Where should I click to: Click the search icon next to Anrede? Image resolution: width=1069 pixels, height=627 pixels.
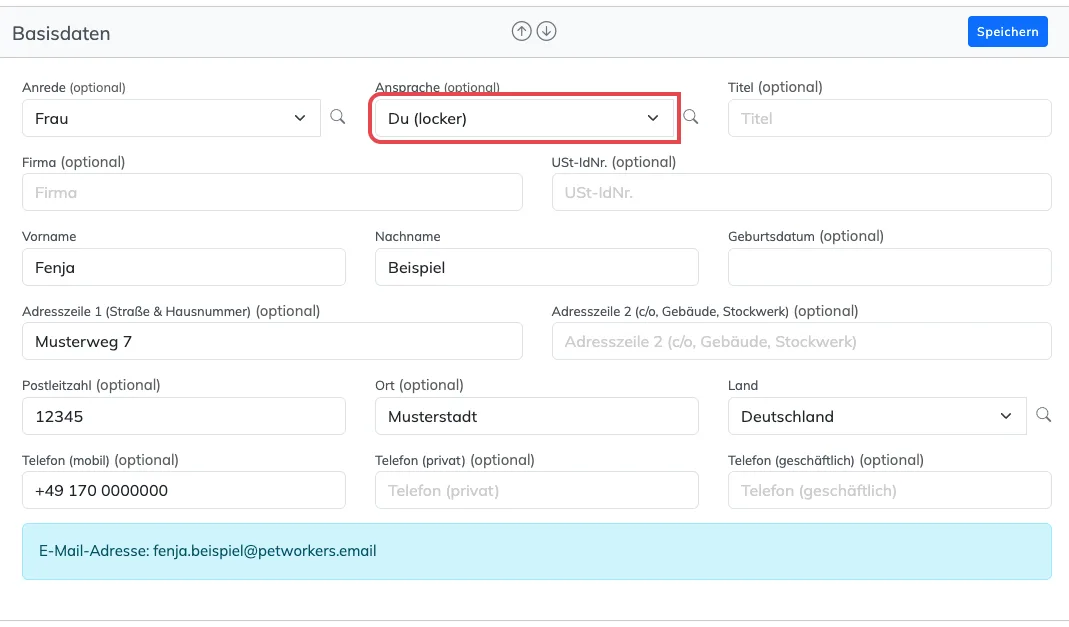point(337,117)
